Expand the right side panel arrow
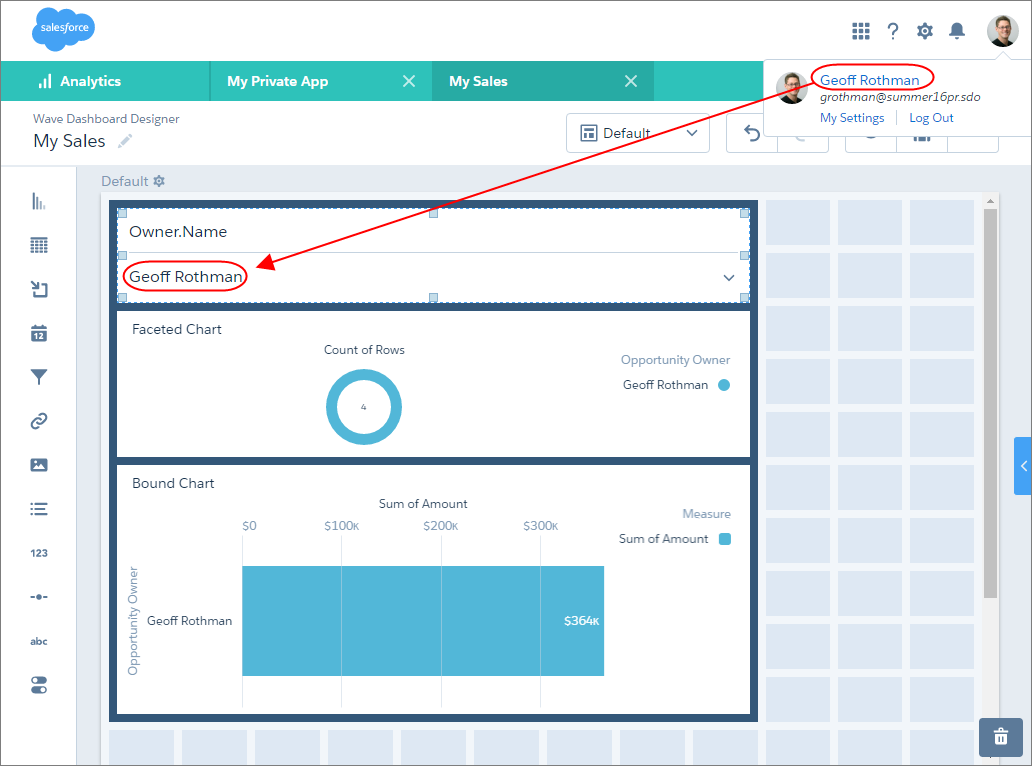Image resolution: width=1032 pixels, height=766 pixels. pyautogui.click(x=1023, y=466)
